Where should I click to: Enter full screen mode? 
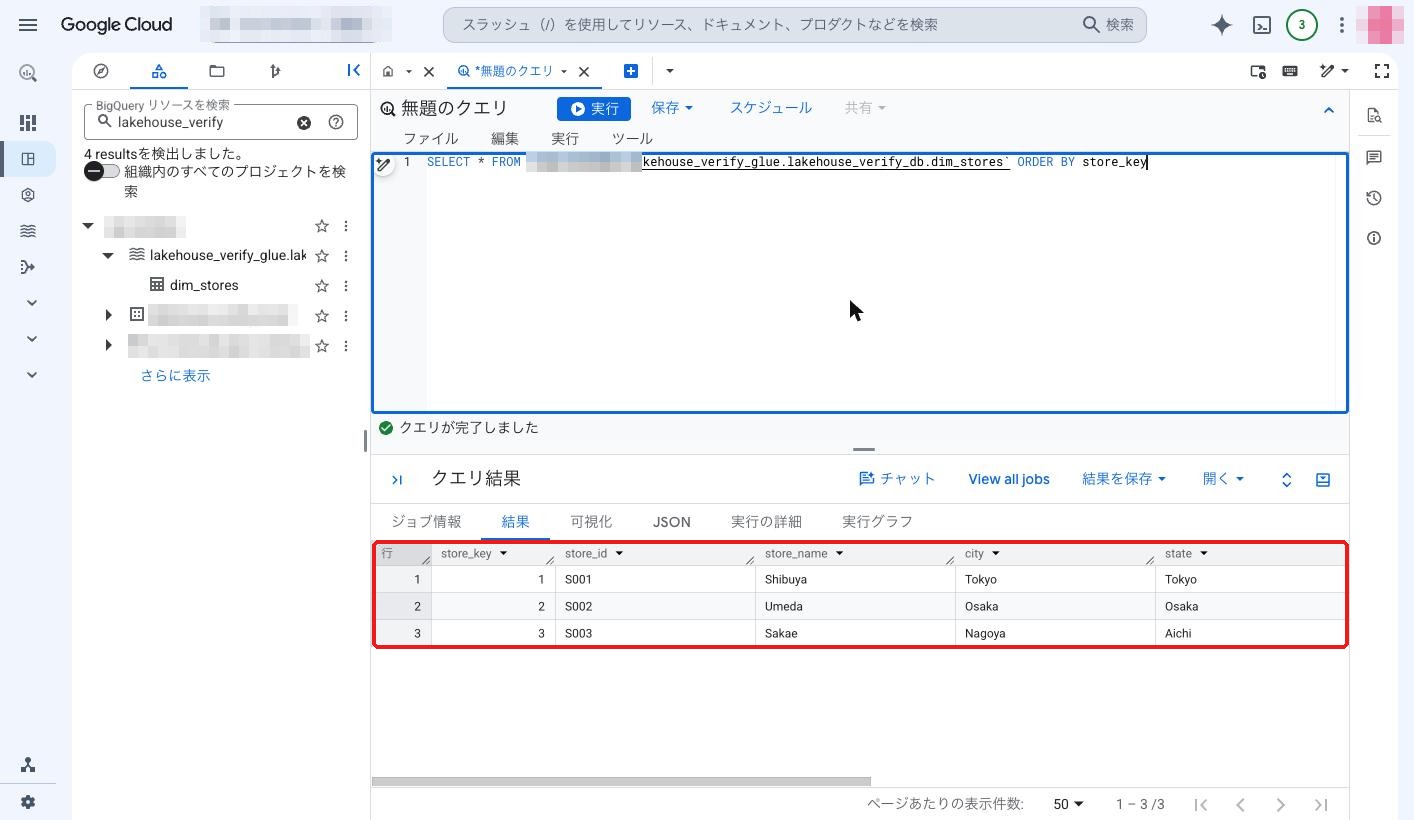pos(1382,71)
